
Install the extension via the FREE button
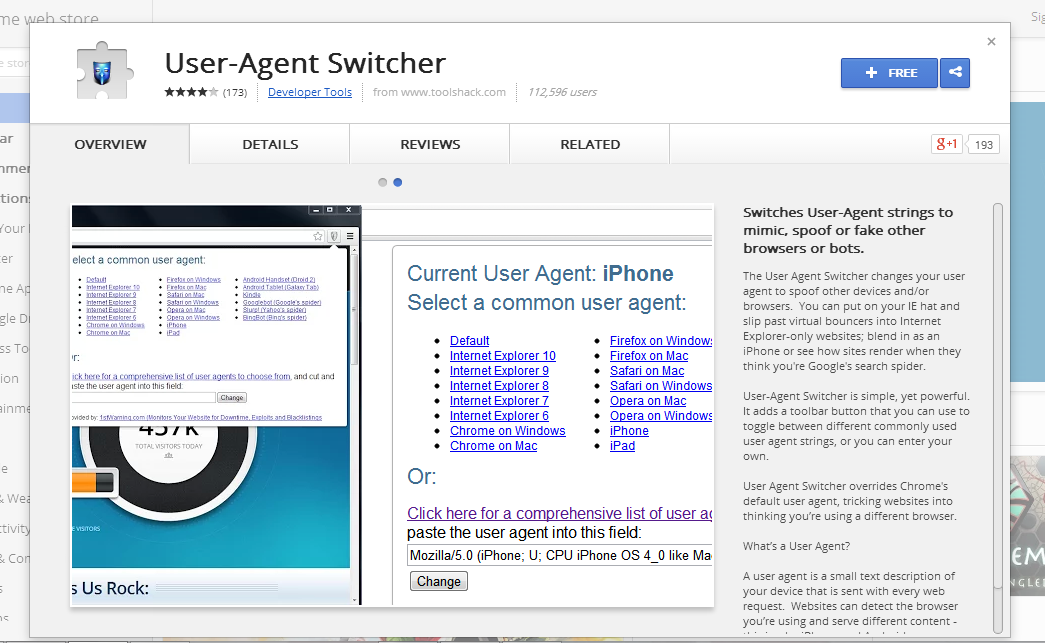[x=888, y=72]
